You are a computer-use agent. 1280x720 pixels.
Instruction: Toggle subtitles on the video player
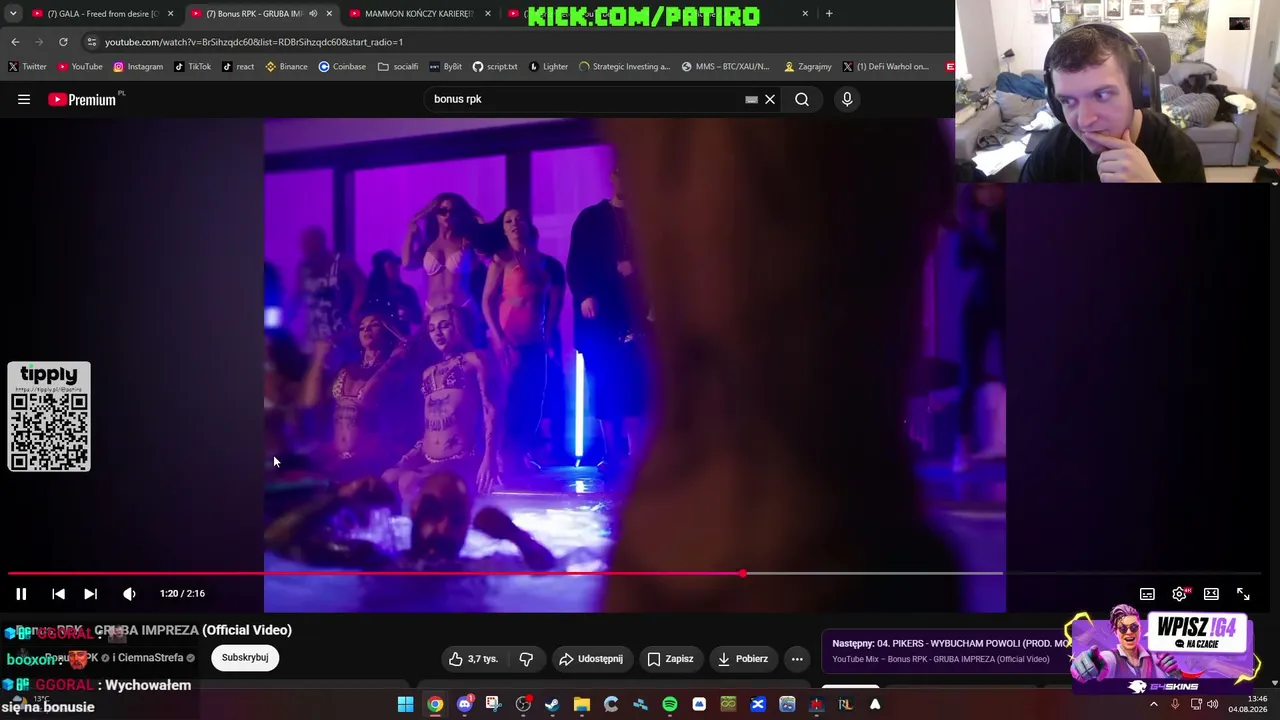point(1147,594)
